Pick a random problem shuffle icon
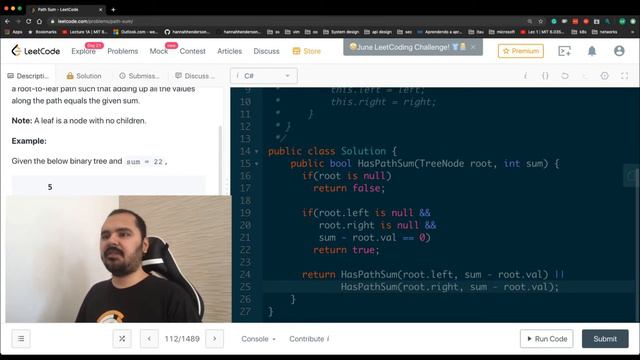The width and height of the screenshot is (640, 360). (x=122, y=339)
